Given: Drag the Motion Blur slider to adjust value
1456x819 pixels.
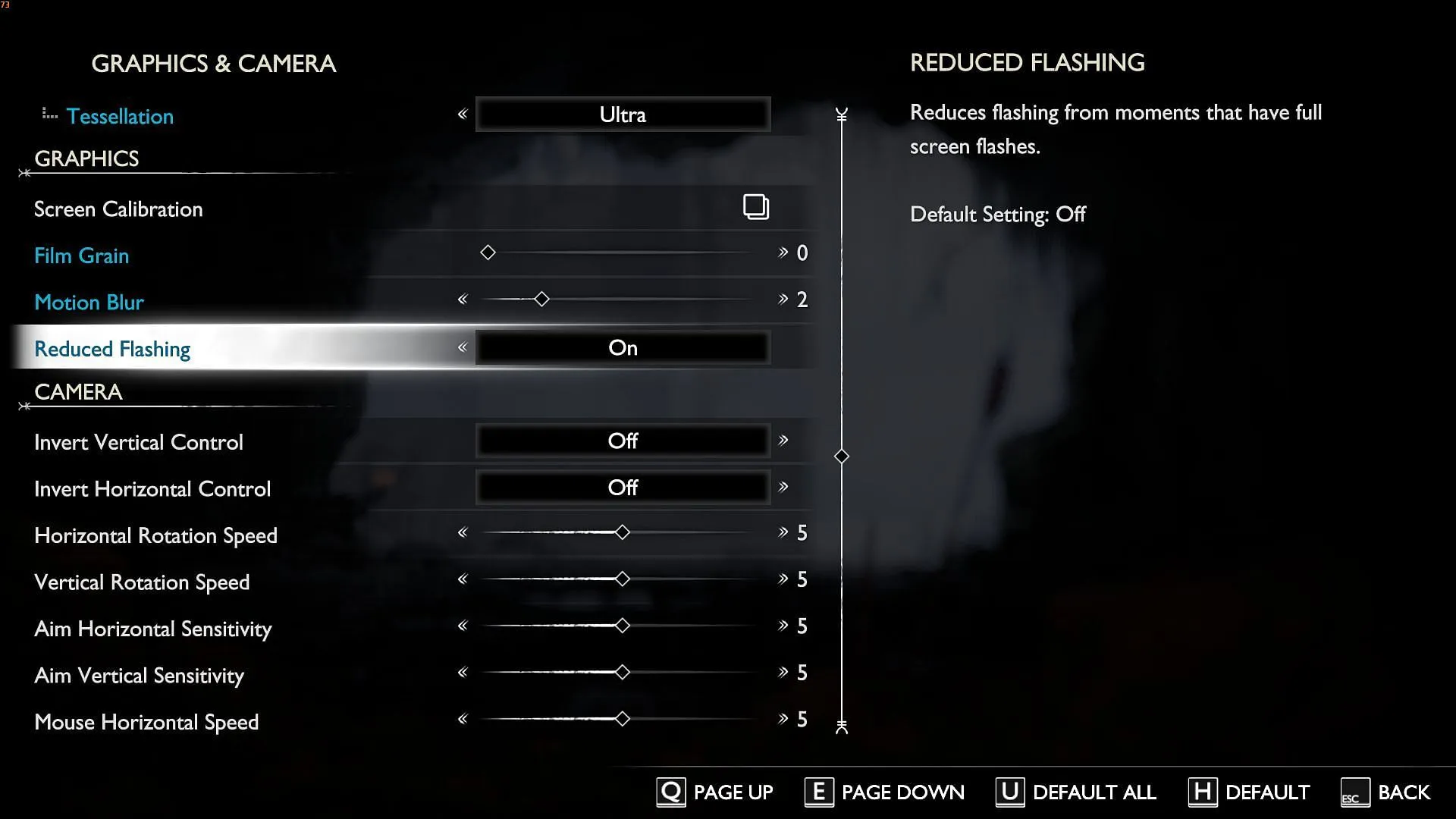Looking at the screenshot, I should pos(540,300).
